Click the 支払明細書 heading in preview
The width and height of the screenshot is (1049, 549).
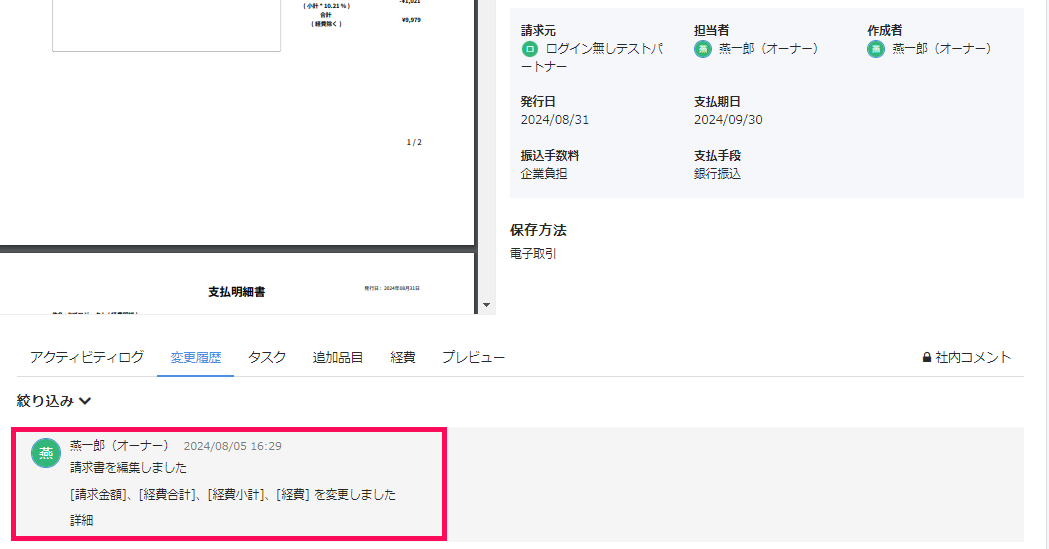pos(236,292)
